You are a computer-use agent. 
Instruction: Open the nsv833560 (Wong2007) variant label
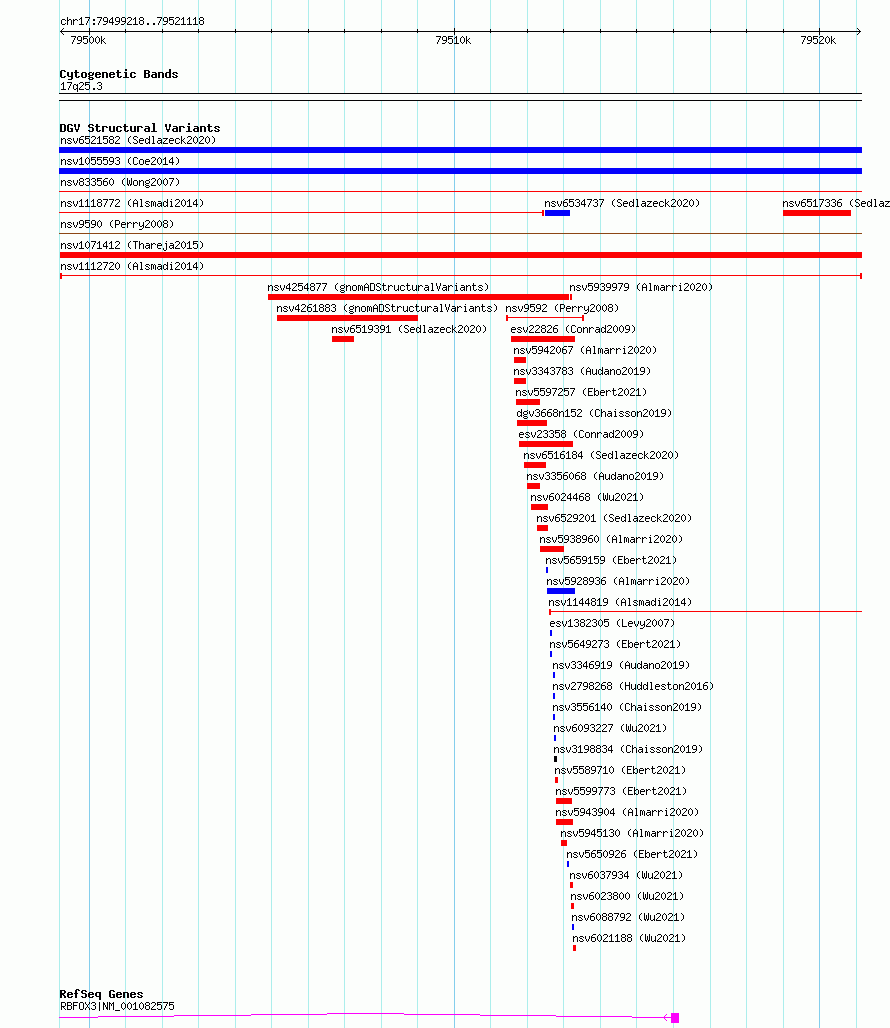point(120,182)
